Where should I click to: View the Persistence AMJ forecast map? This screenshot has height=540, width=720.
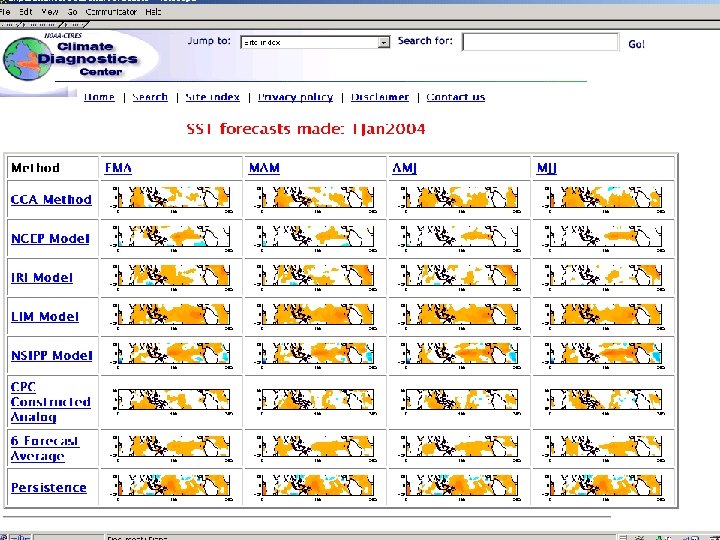click(x=459, y=487)
